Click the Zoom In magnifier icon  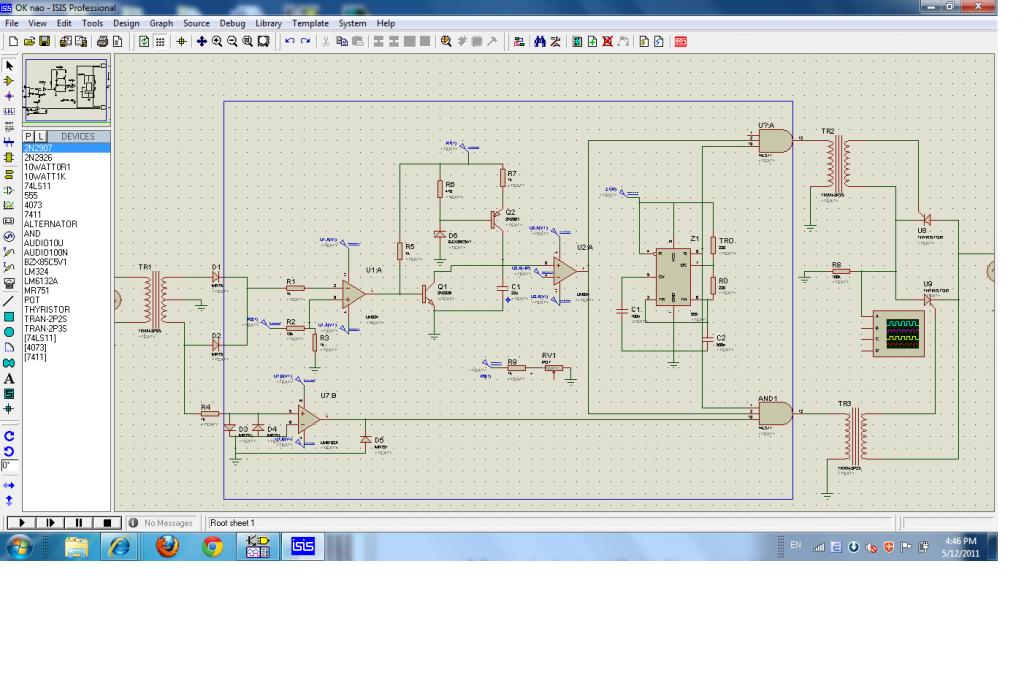[x=215, y=42]
